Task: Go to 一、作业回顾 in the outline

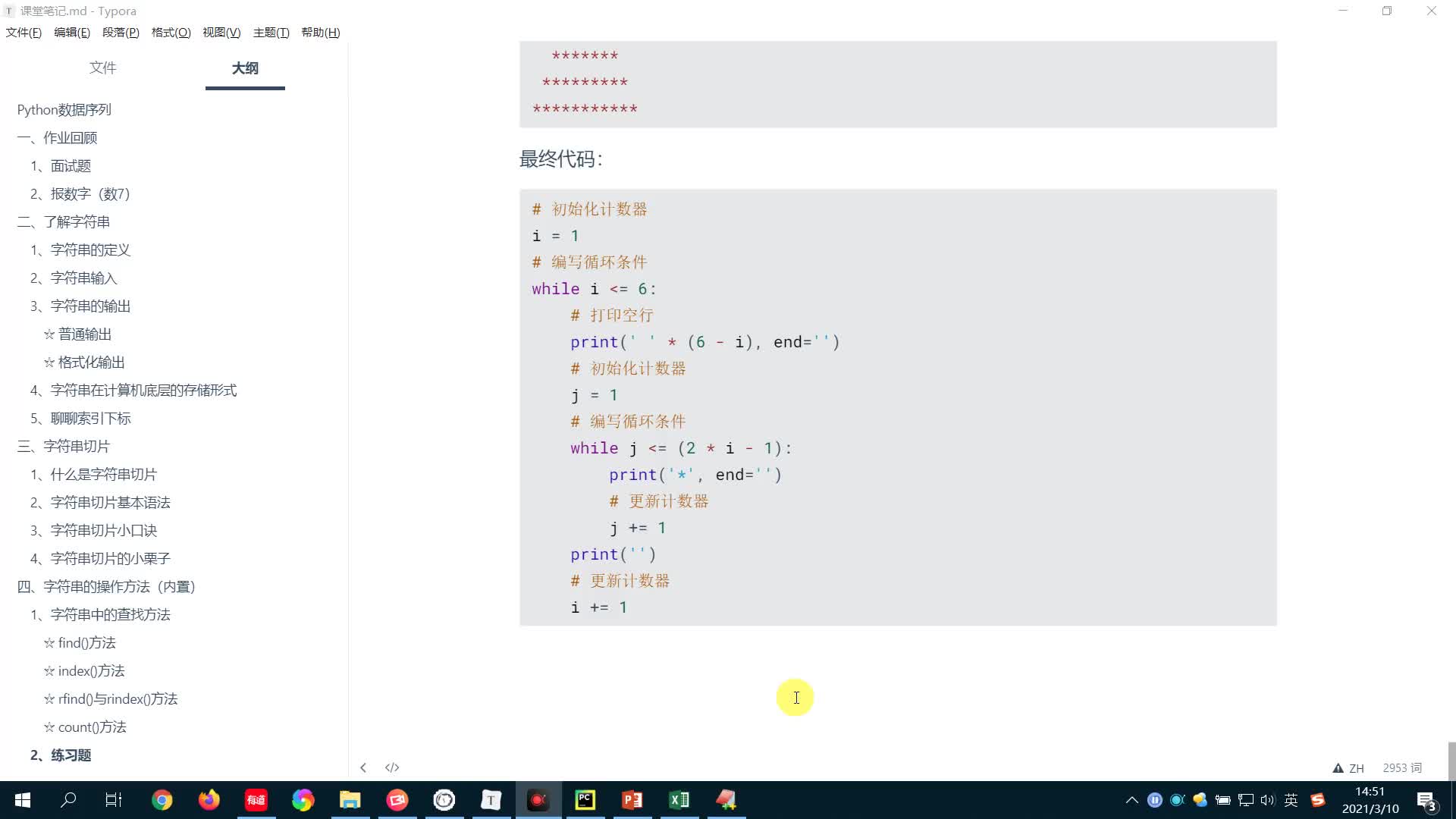Action: (58, 138)
